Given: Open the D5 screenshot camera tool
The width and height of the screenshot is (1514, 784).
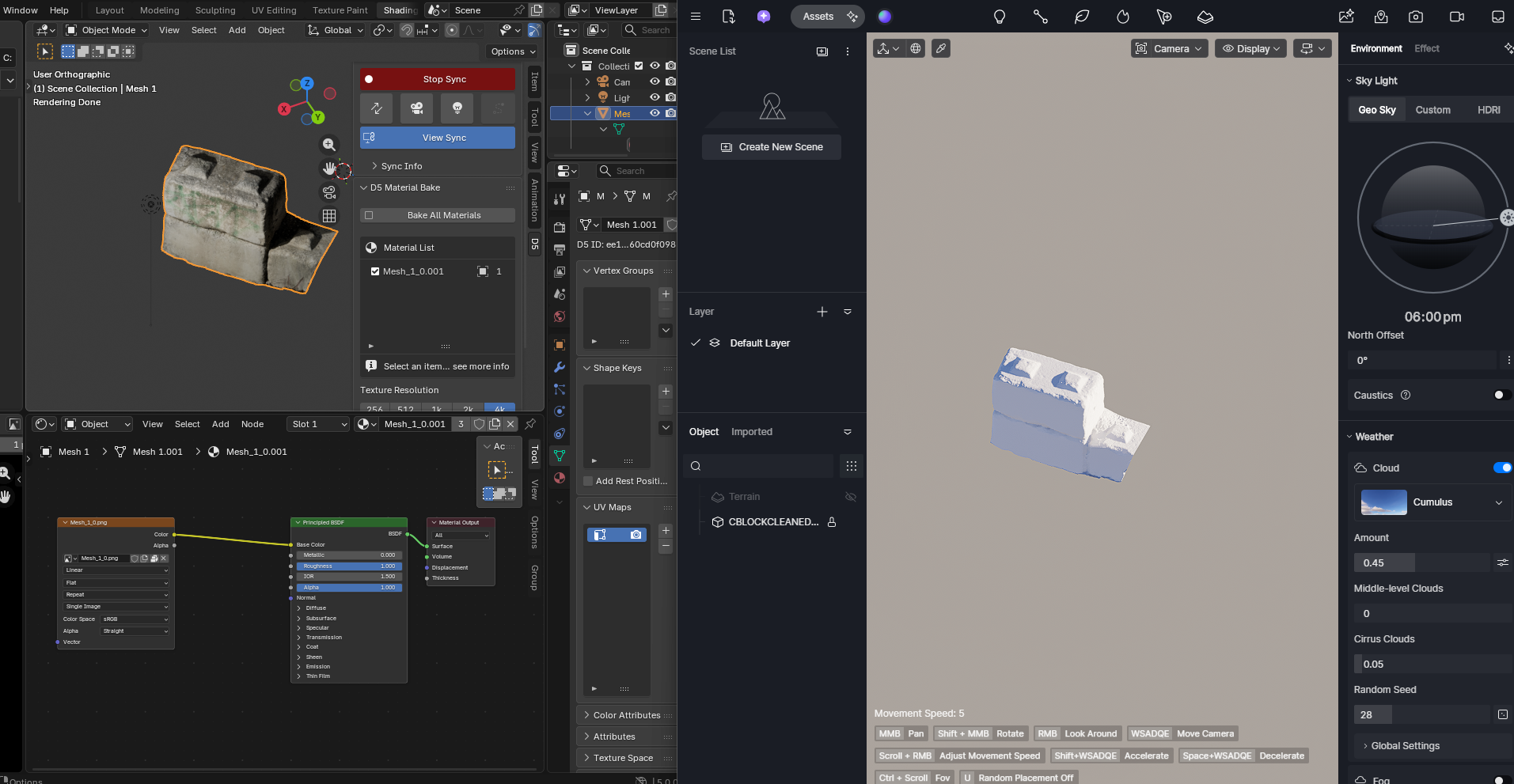Looking at the screenshot, I should [1416, 17].
